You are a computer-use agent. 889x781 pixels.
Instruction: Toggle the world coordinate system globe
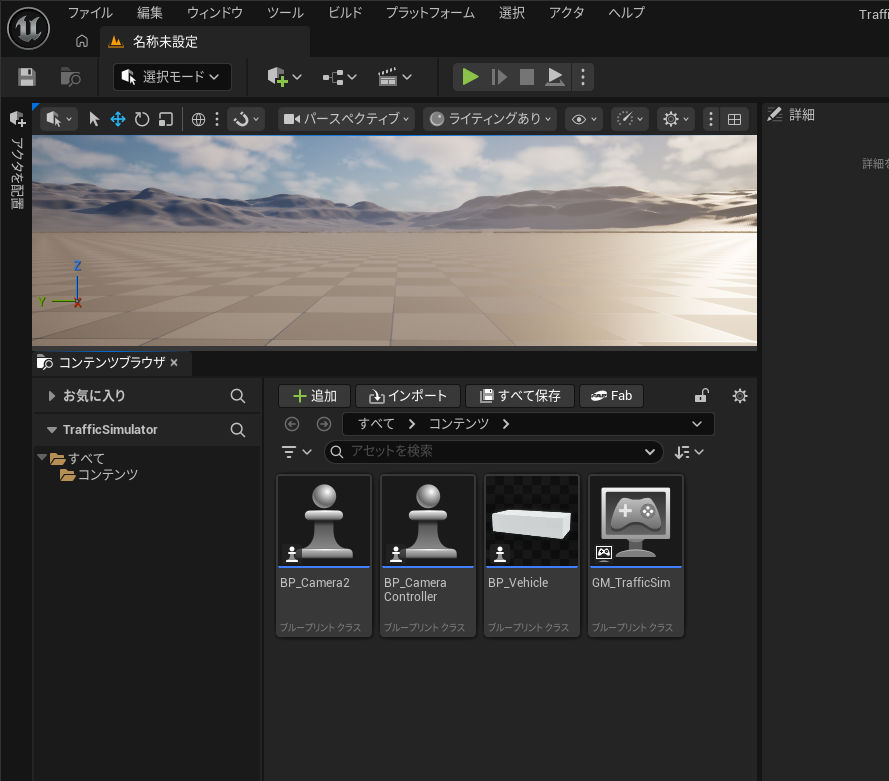[198, 119]
